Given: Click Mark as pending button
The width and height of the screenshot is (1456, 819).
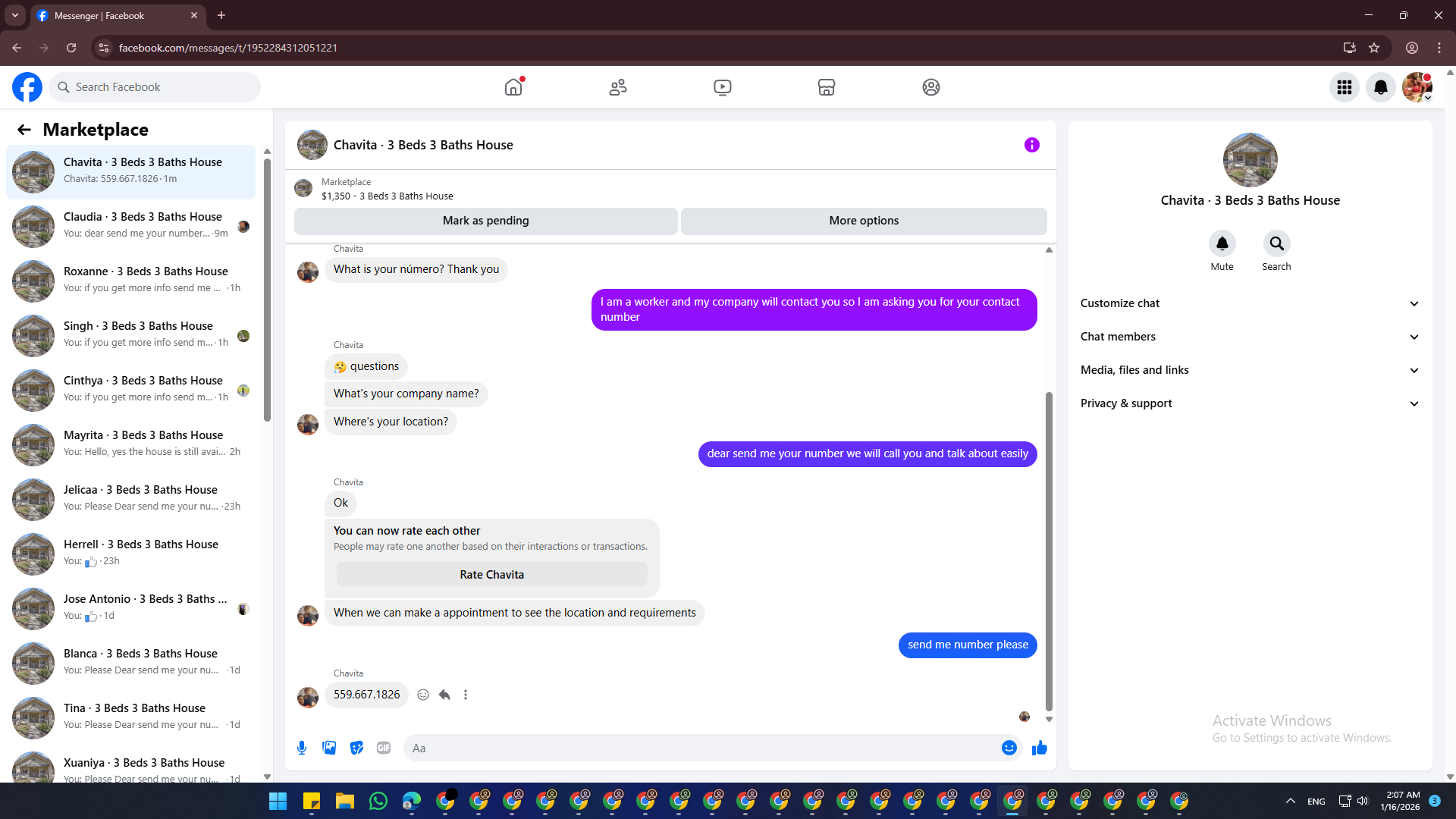Looking at the screenshot, I should coord(485,221).
